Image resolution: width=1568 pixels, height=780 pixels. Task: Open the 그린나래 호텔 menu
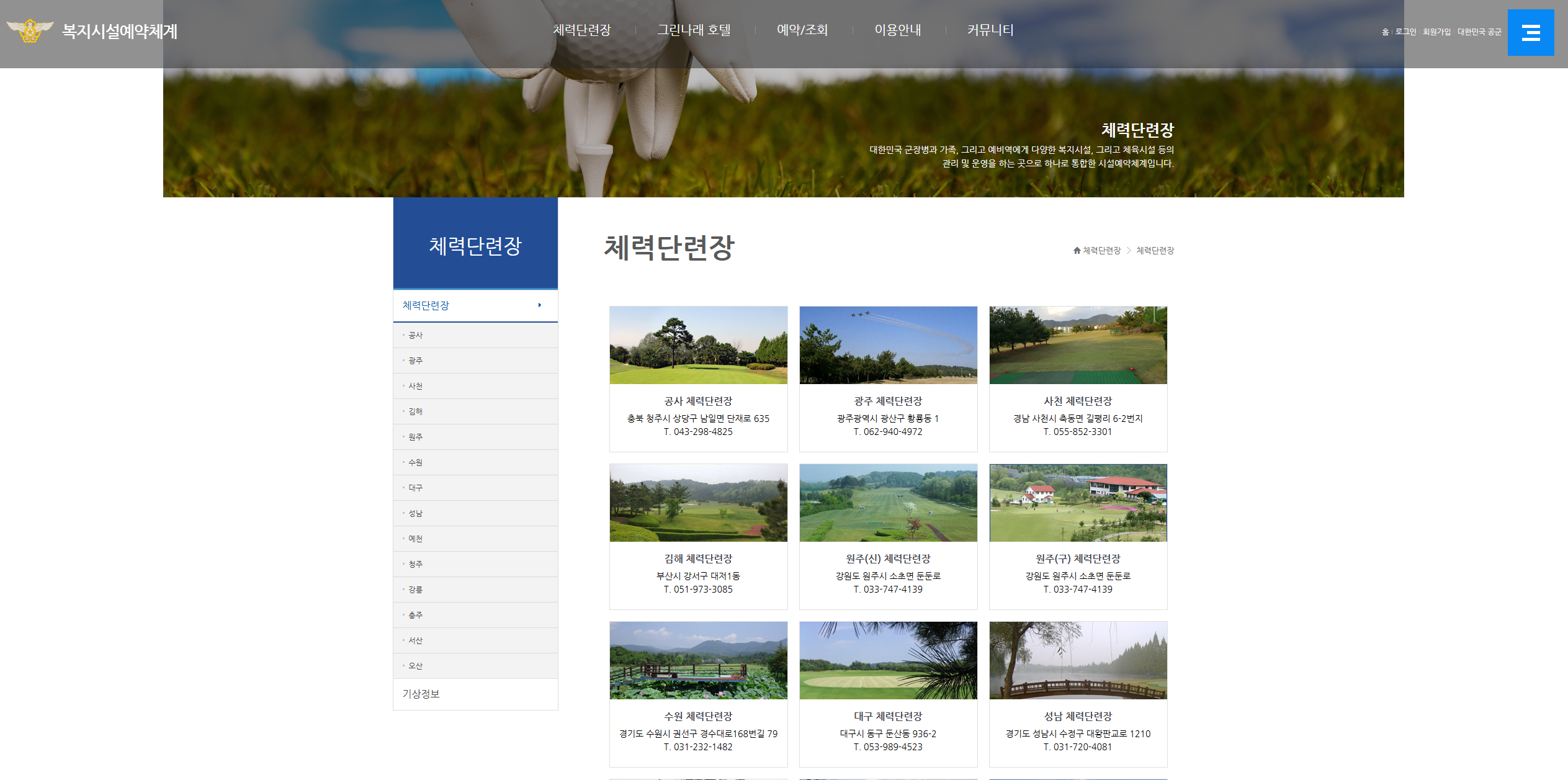click(x=694, y=30)
